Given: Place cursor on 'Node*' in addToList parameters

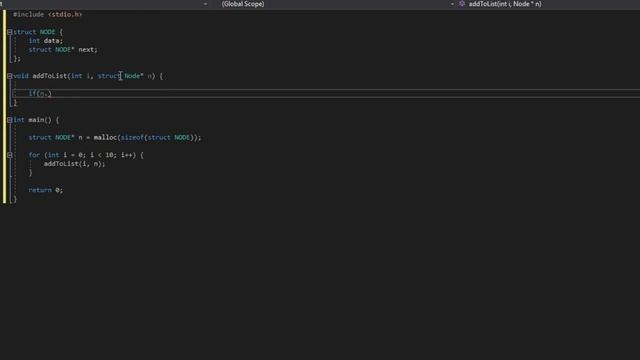Looking at the screenshot, I should (134, 76).
